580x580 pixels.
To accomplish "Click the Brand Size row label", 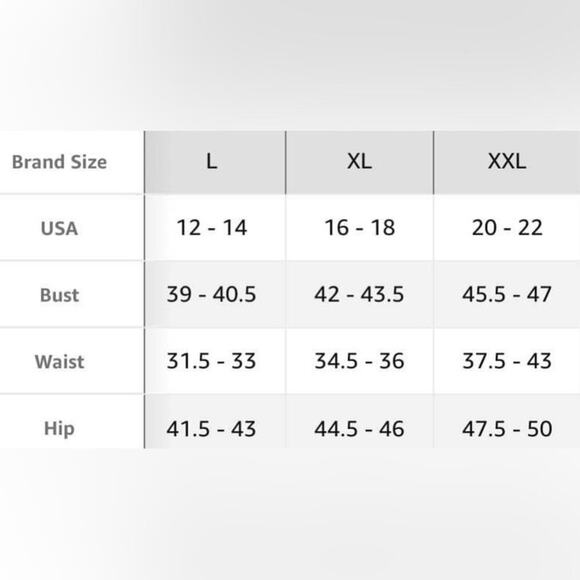I will pyautogui.click(x=60, y=162).
